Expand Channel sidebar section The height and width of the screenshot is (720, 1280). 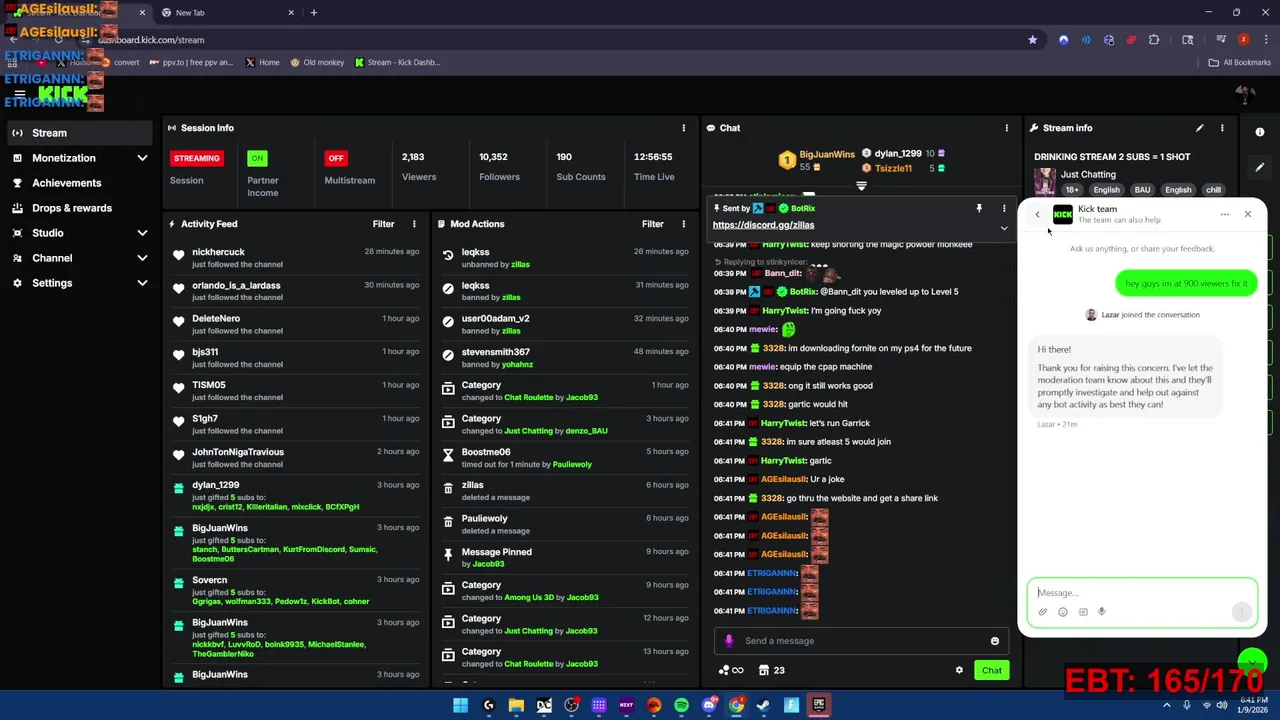142,258
